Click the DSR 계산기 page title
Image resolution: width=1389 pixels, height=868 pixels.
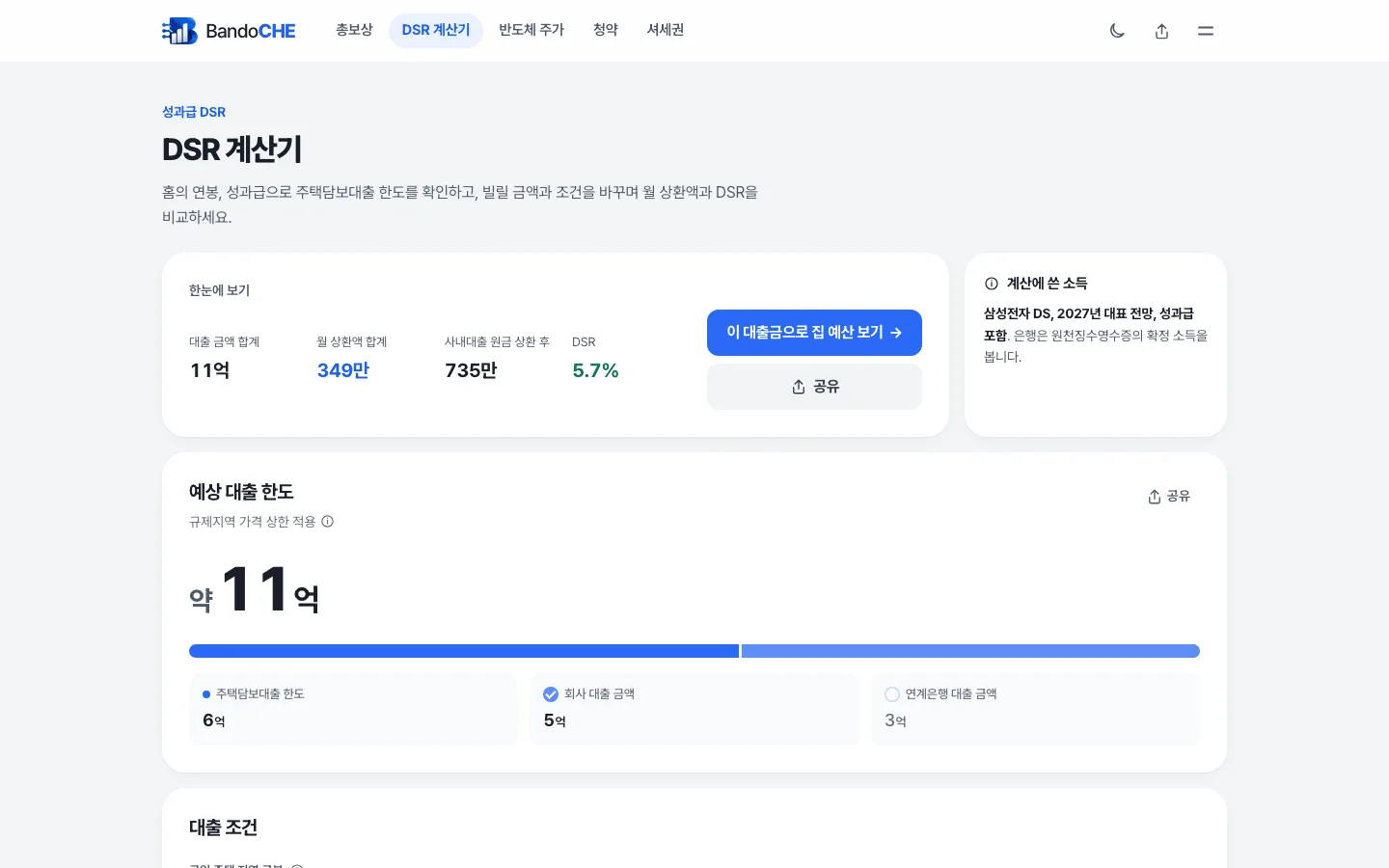pyautogui.click(x=231, y=149)
